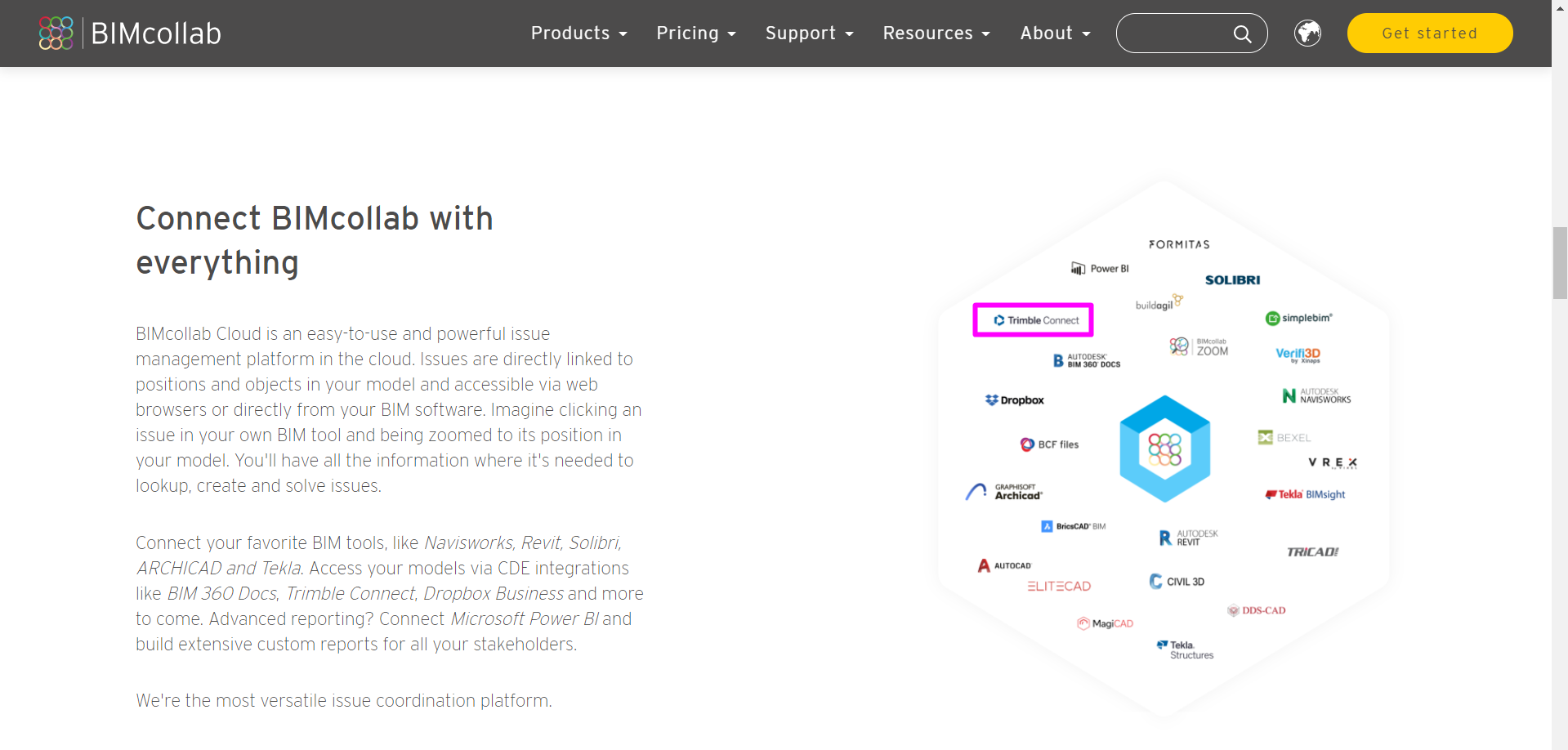Expand the Support menu
Viewport: 1568px width, 750px height.
(x=809, y=33)
